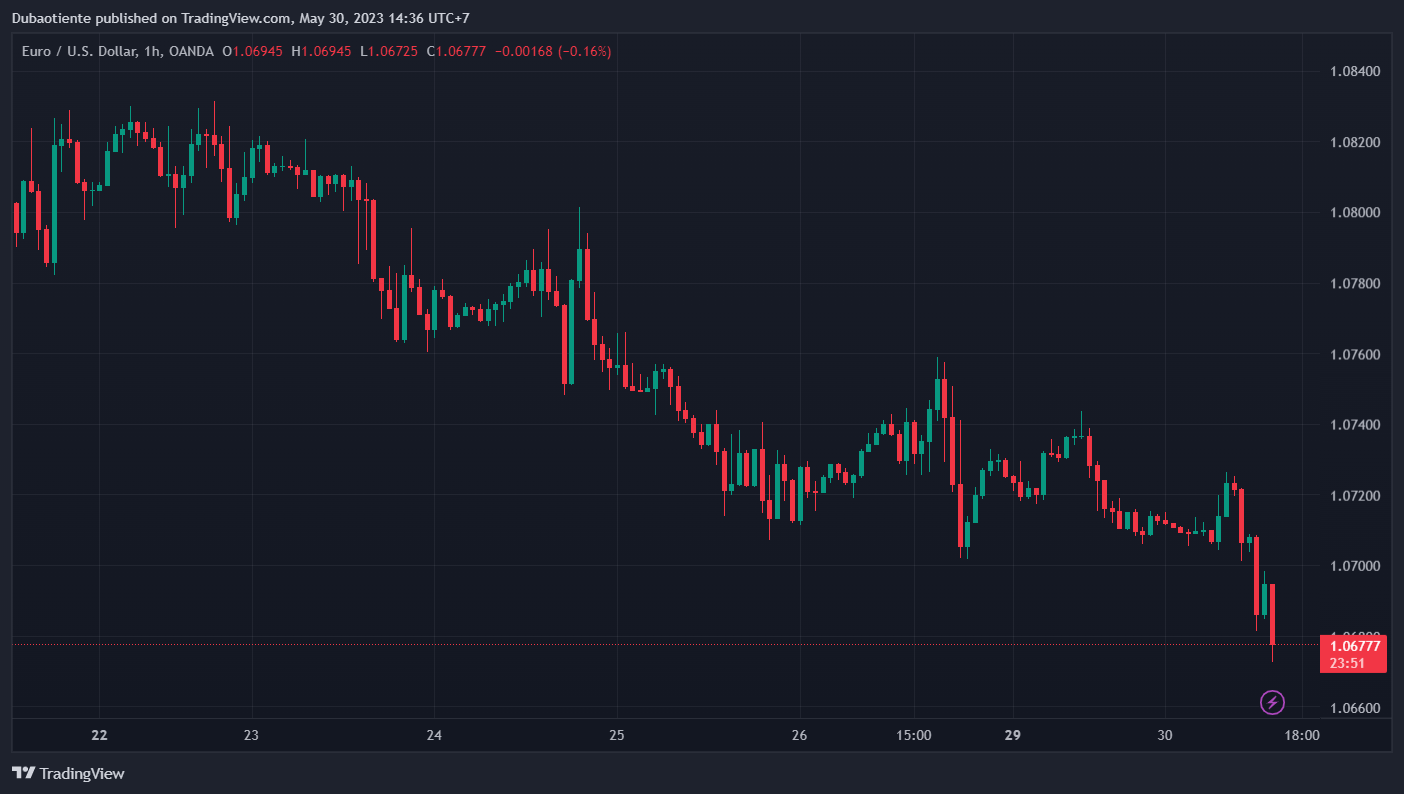Click the 1.07600 price axis label
Screen dimensions: 1404x794
(1354, 355)
